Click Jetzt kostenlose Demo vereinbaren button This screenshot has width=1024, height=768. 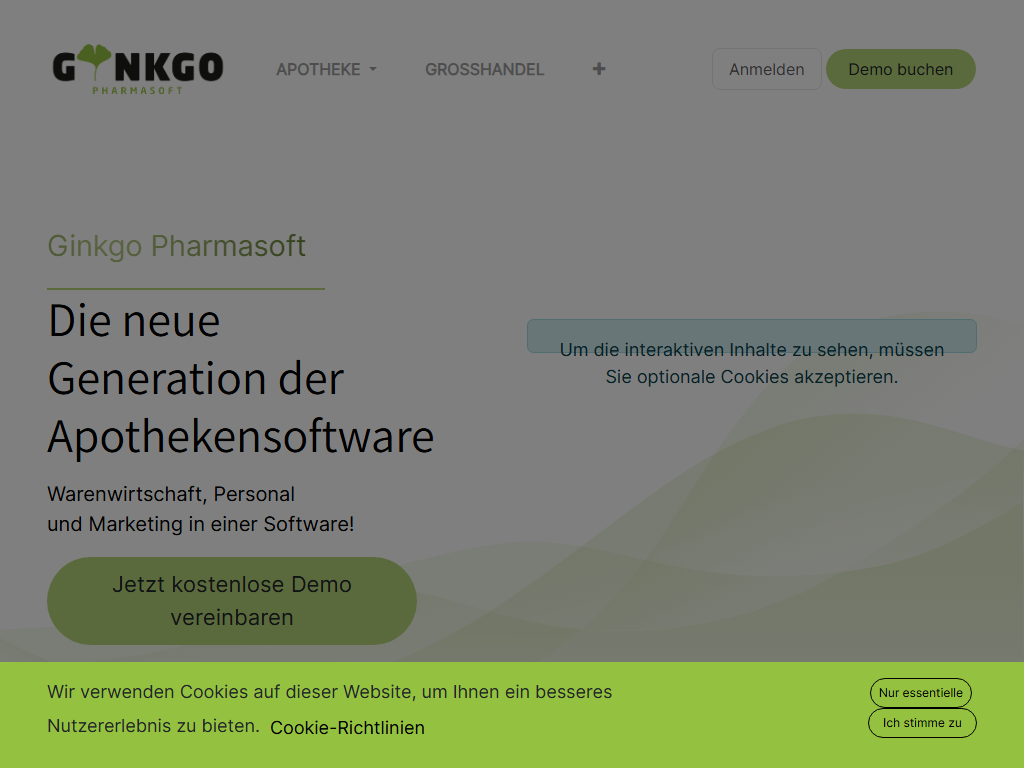pos(232,601)
